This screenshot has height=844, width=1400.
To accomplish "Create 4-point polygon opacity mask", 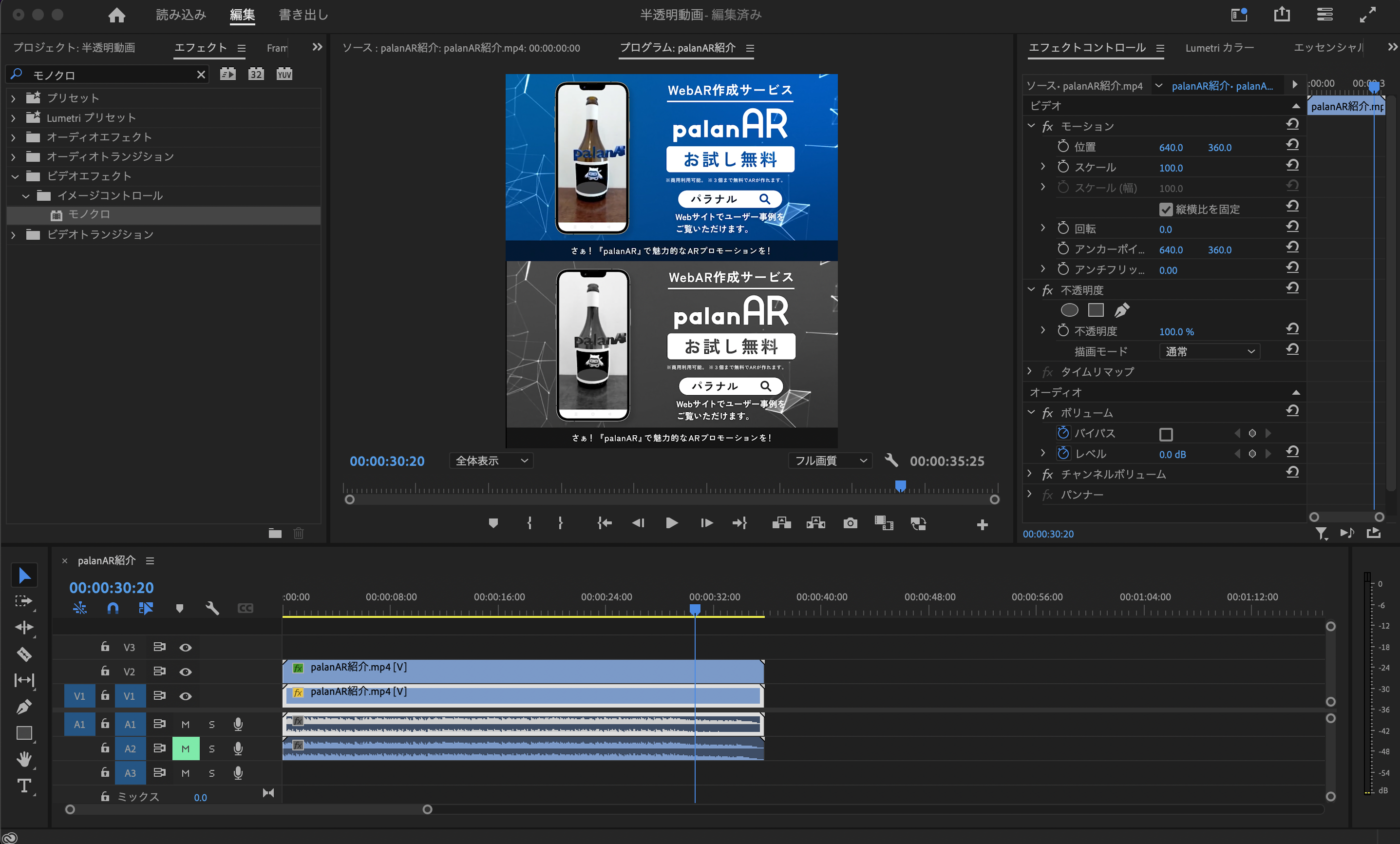I will (1096, 310).
